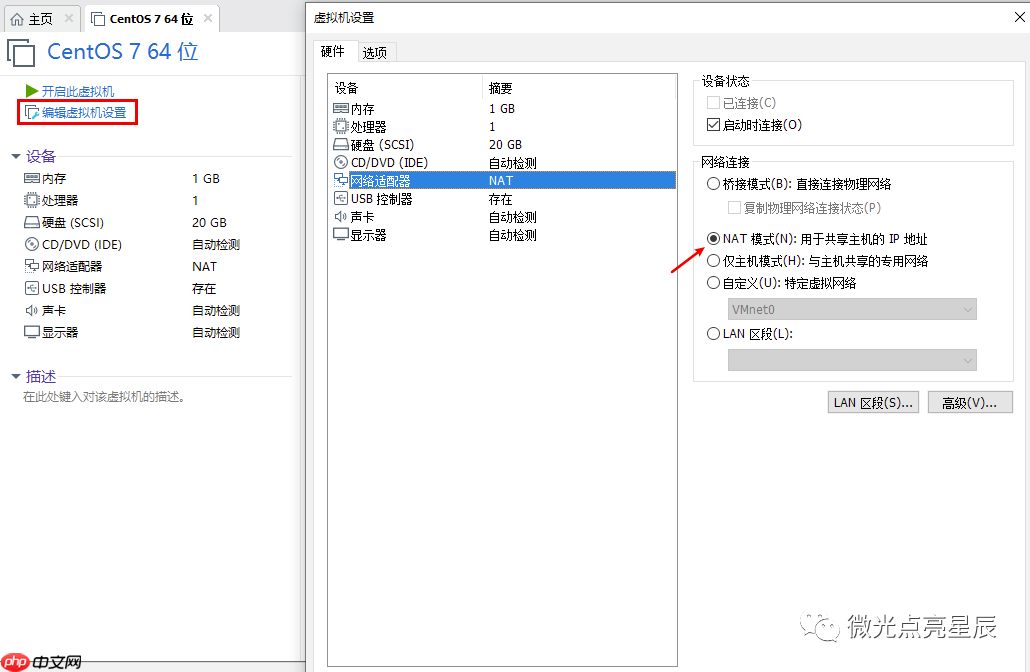Viewport: 1030px width, 672px height.
Task: Click the home icon on the 主页 tab
Action: (x=17, y=19)
